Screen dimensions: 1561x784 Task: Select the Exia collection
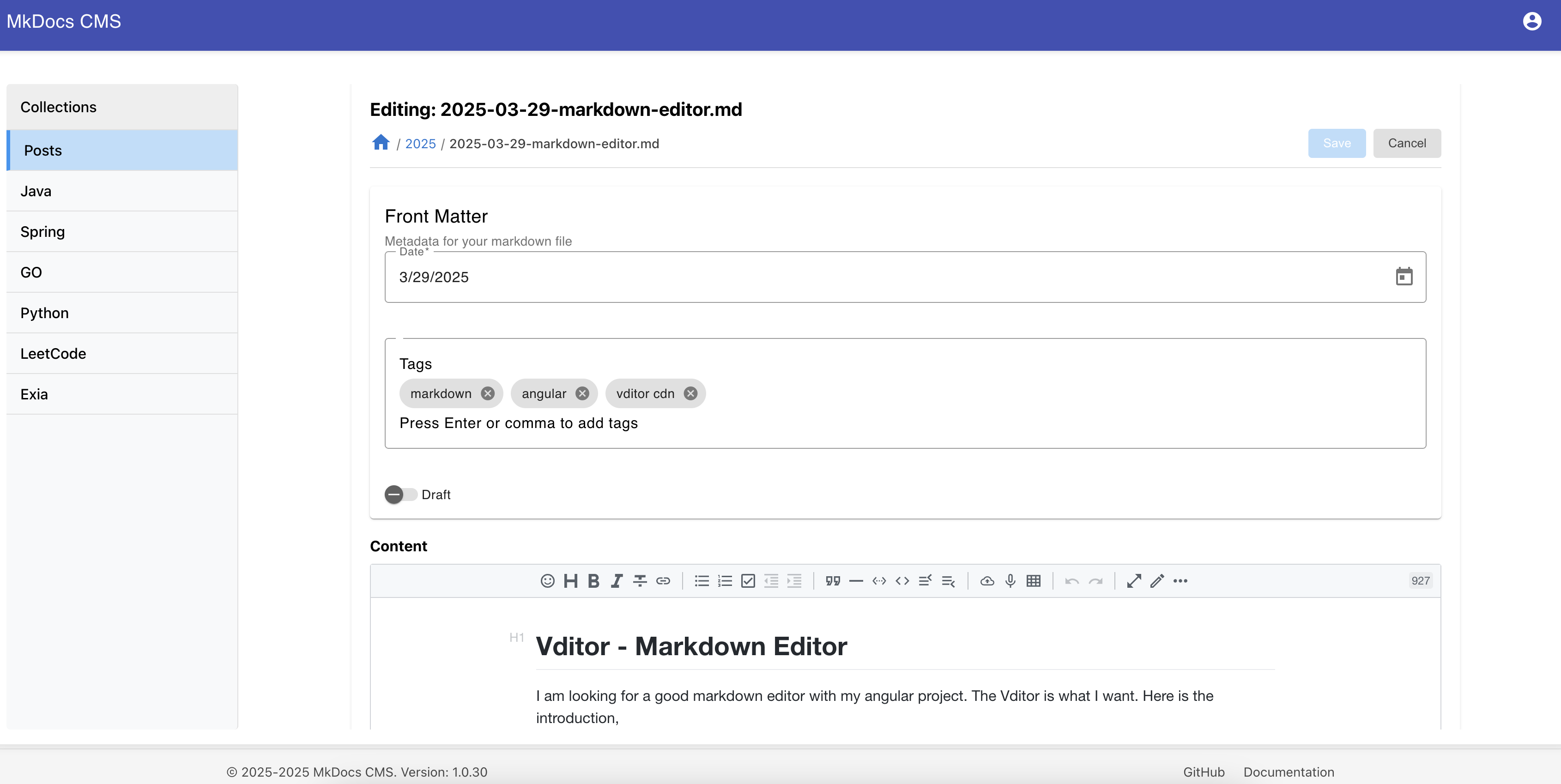pos(122,394)
